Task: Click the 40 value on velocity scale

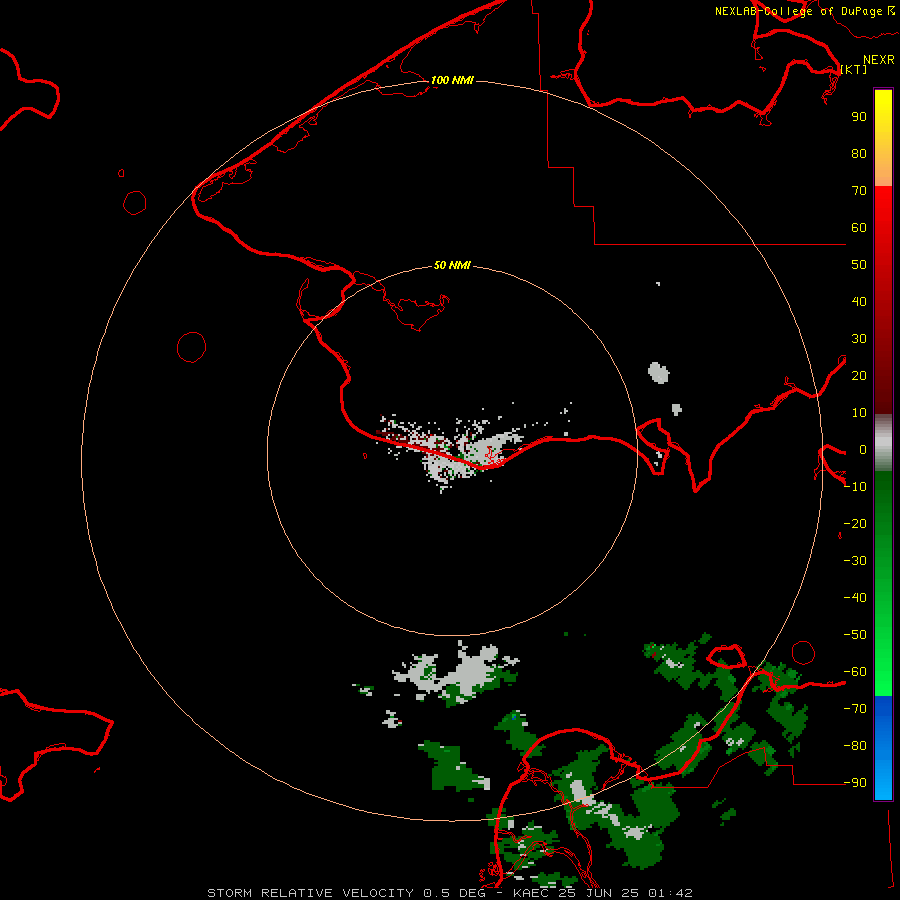Action: click(859, 302)
